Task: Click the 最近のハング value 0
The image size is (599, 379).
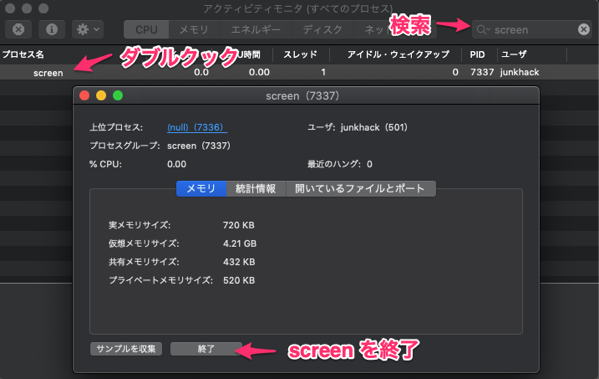Action: tap(369, 164)
